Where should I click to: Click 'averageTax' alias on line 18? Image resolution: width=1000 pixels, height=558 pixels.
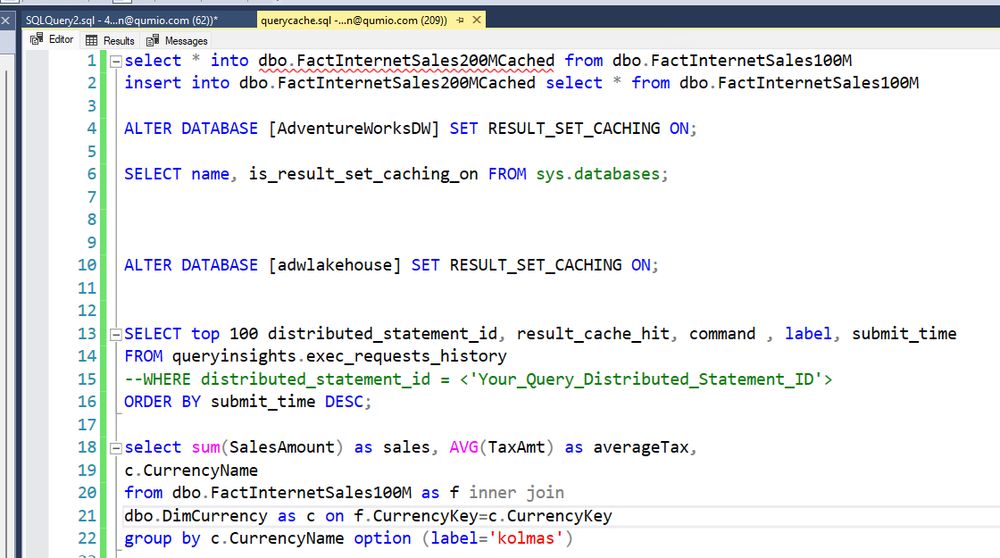click(x=641, y=447)
